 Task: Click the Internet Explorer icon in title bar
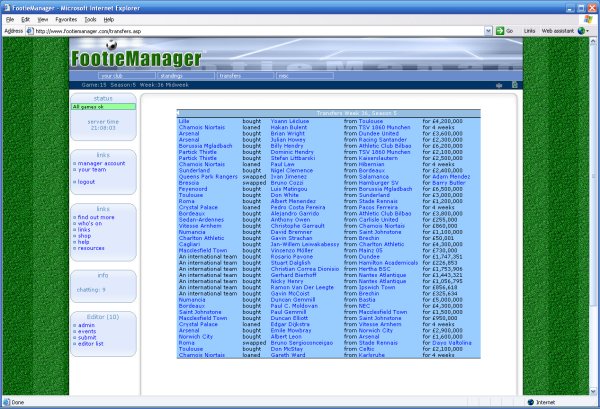point(7,8)
